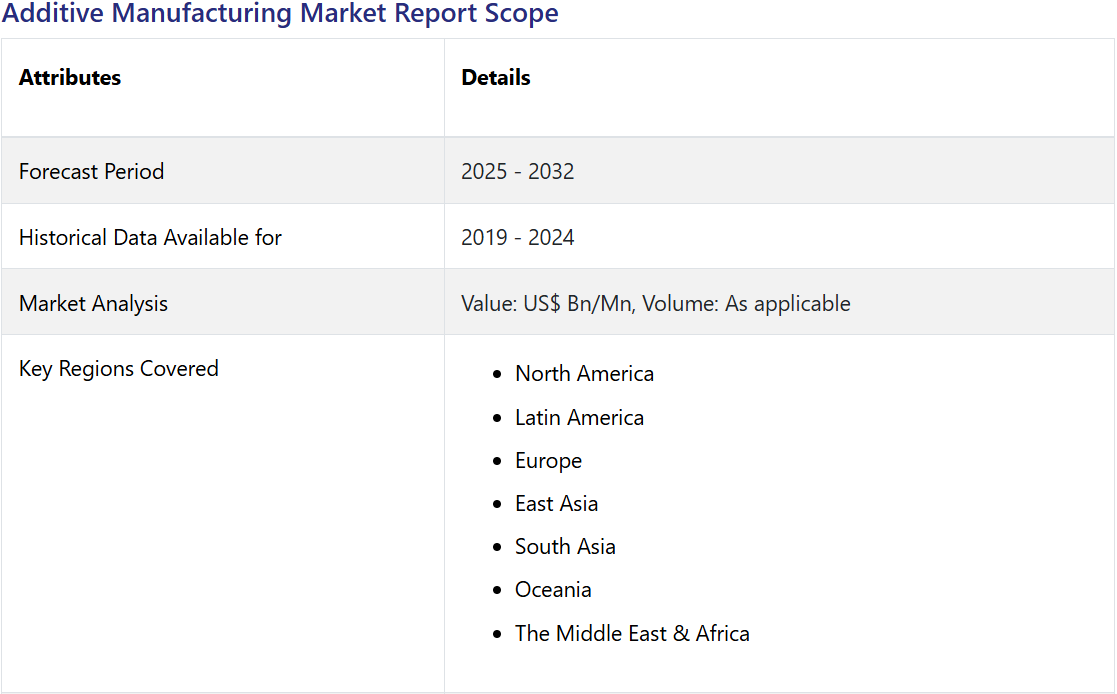Click the Forecast Period row label
The width and height of the screenshot is (1117, 694).
[x=91, y=171]
